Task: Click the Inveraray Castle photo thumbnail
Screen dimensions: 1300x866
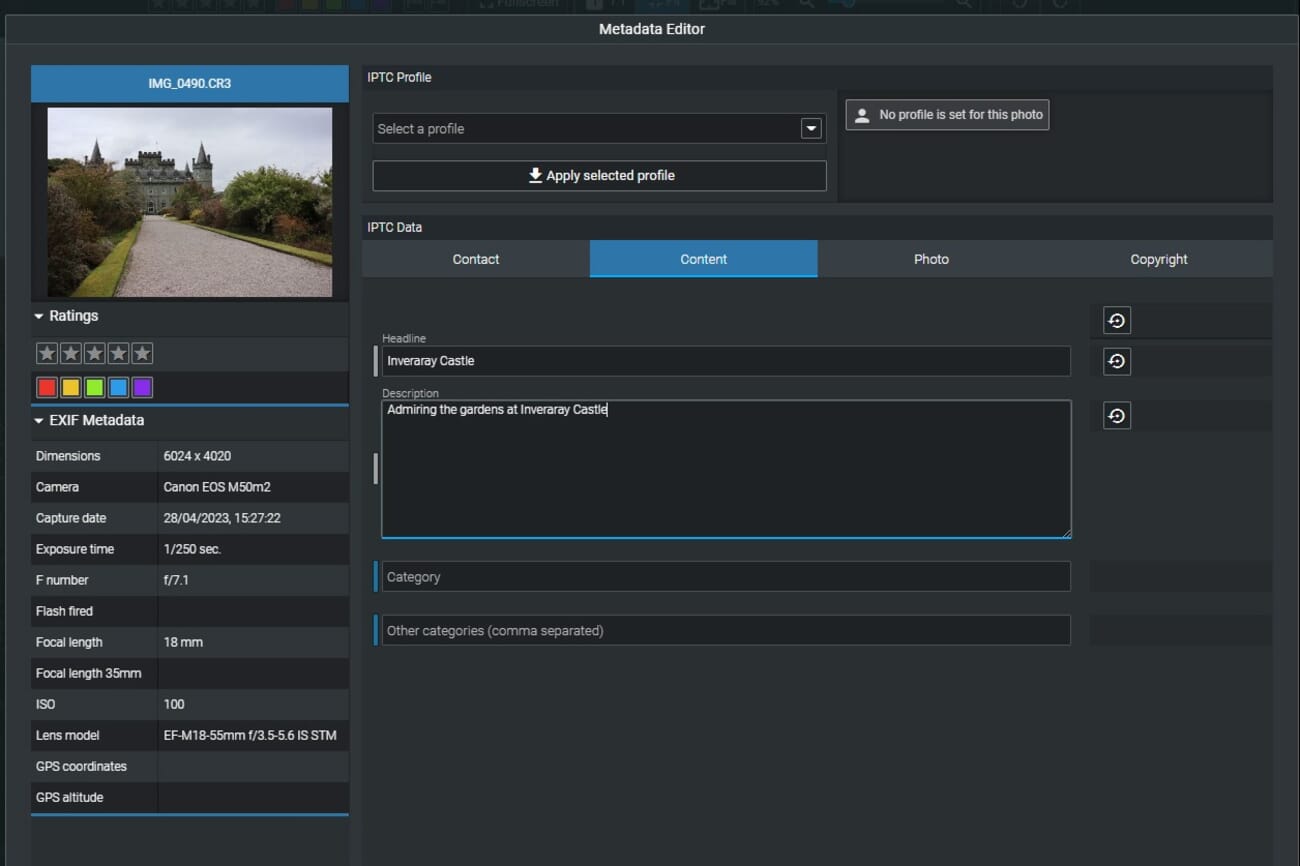Action: 189,201
